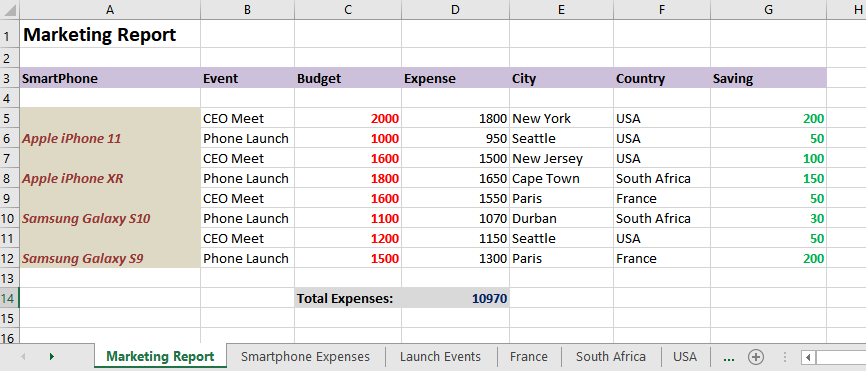Click the Saving header cell

(768, 78)
